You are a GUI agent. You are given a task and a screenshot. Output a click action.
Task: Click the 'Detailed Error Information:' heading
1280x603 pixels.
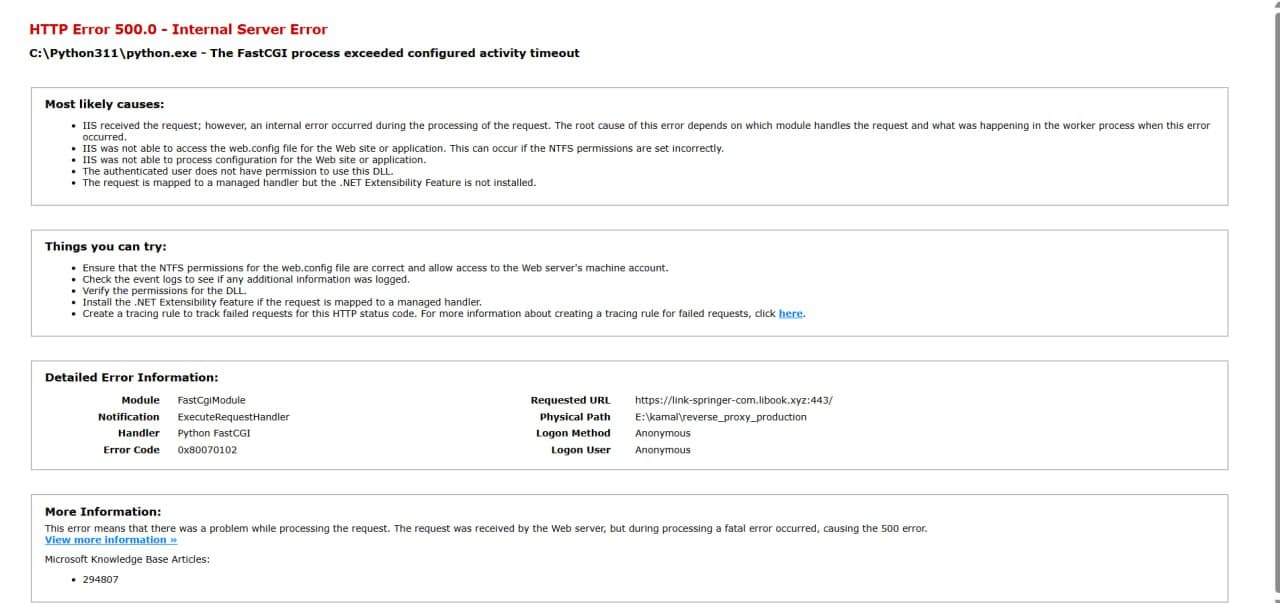[131, 378]
